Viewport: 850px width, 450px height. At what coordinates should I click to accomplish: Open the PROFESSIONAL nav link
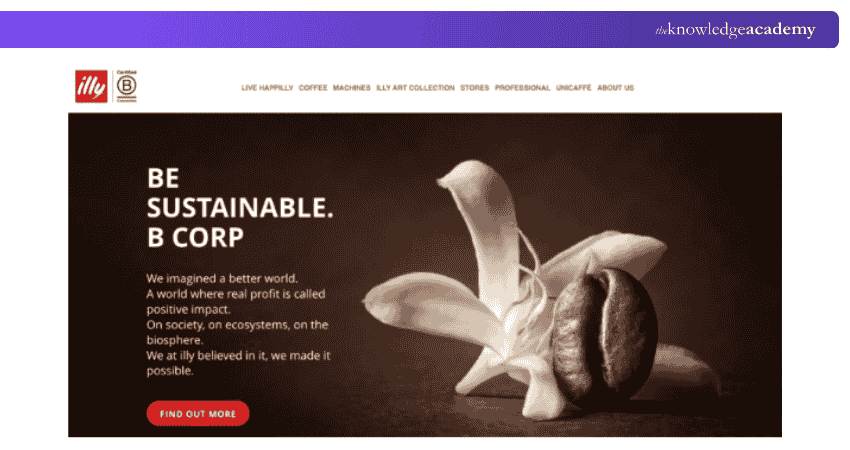(x=522, y=88)
